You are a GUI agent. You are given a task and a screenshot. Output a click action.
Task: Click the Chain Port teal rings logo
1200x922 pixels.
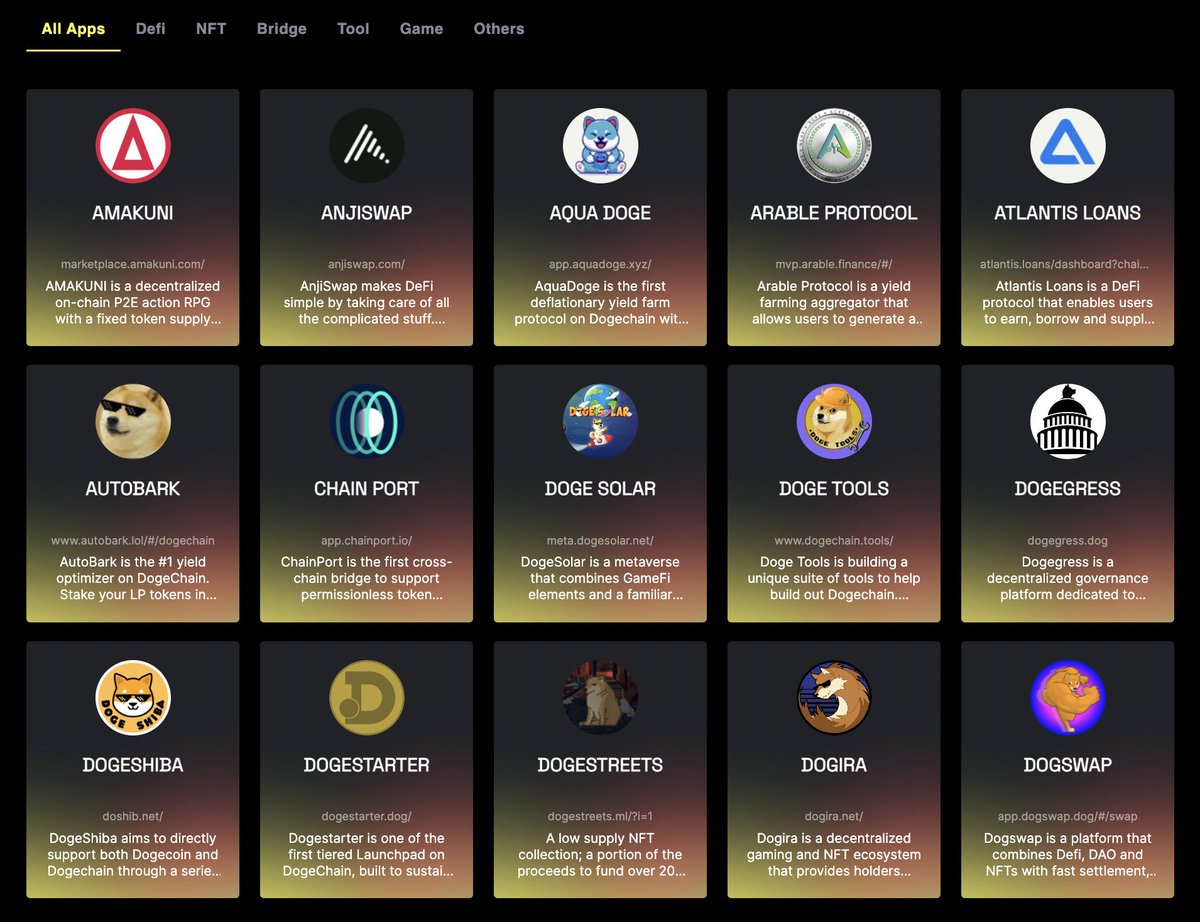pos(367,422)
